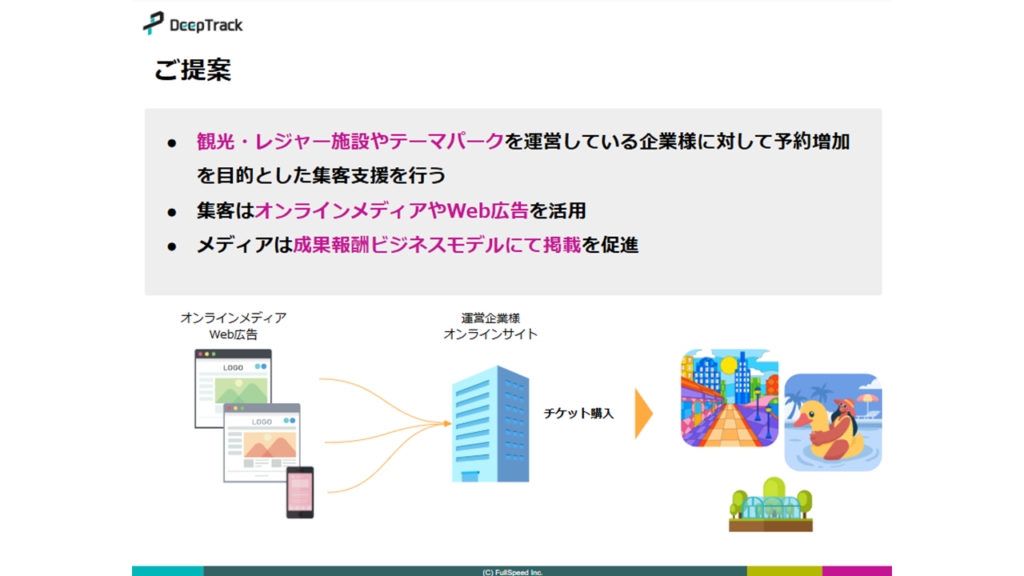This screenshot has width=1024, height=576.
Task: Click the text 観光・レジャー施設やテーマパーク
Action: [x=351, y=141]
